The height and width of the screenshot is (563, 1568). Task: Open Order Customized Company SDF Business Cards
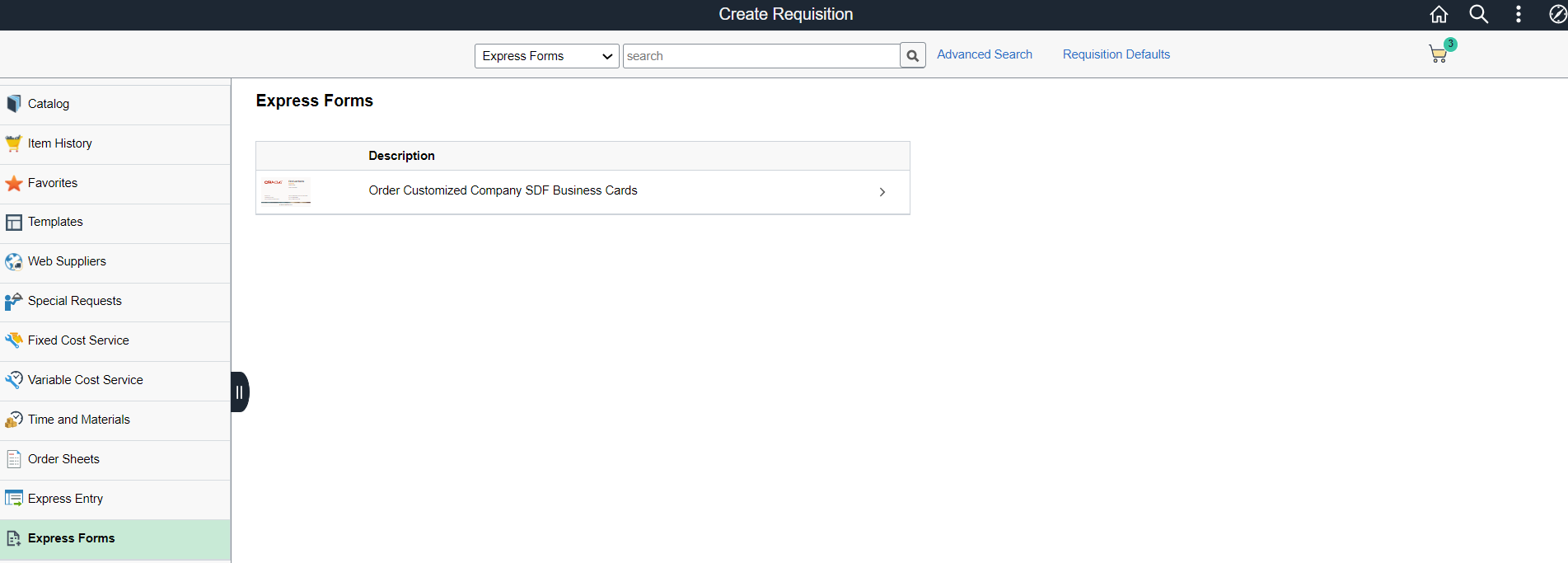click(x=503, y=190)
